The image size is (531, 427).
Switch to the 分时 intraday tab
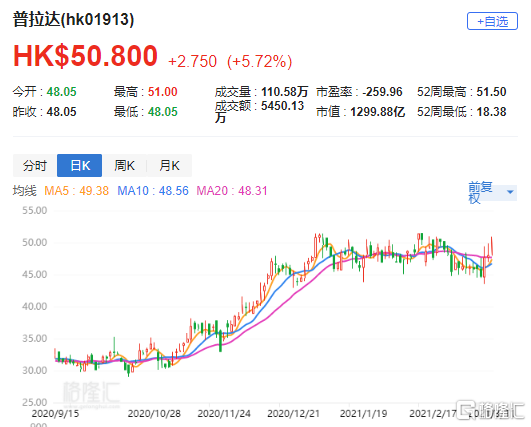coord(35,166)
